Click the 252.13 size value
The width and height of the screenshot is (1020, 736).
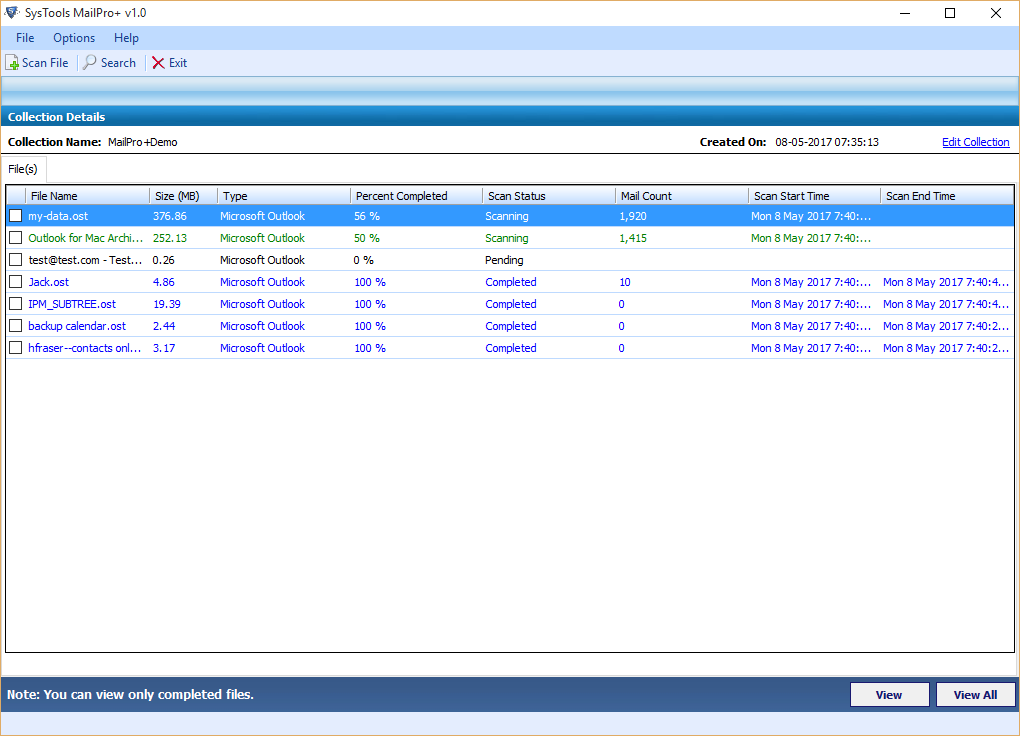[170, 238]
